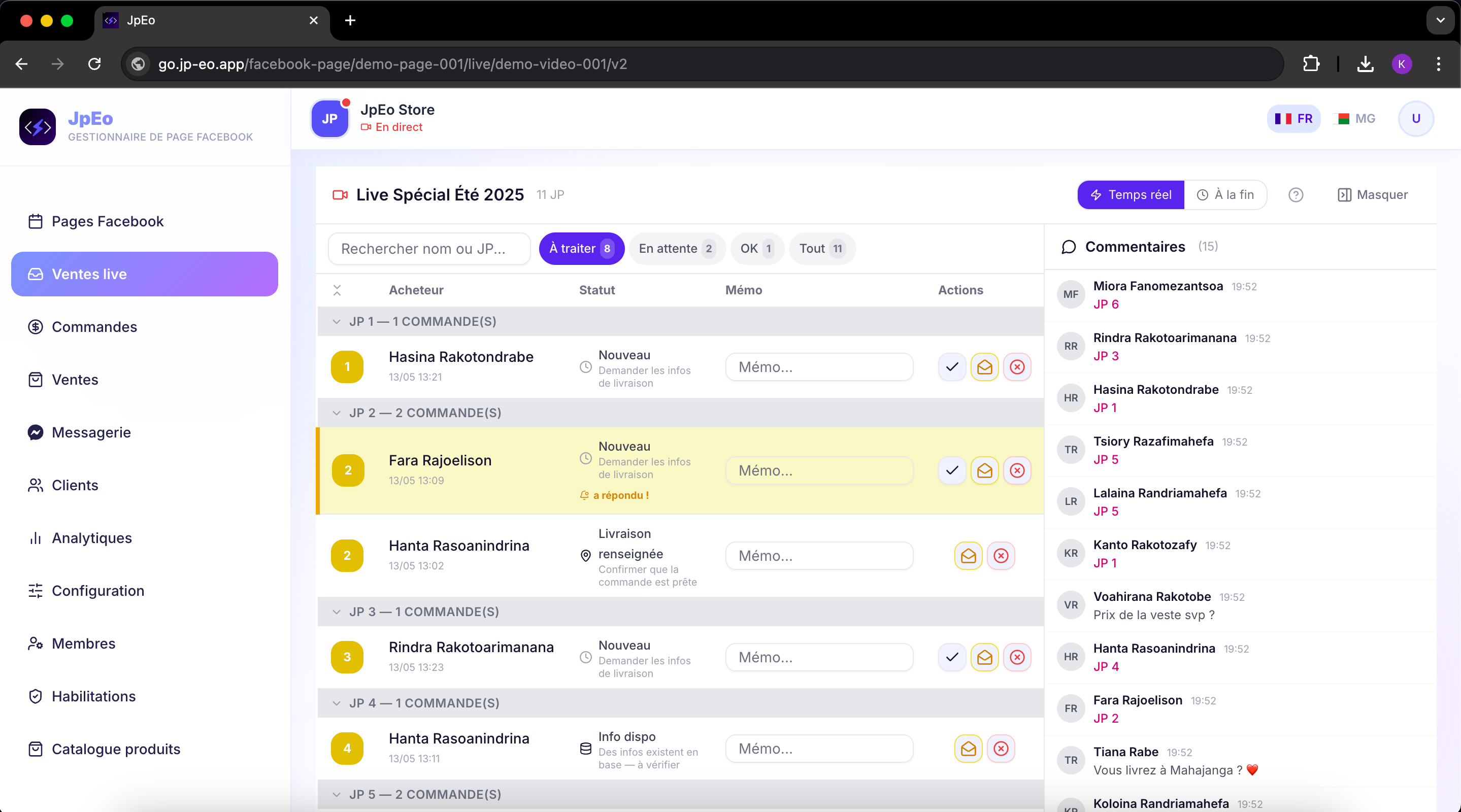
Task: Enable Temps réel mode
Action: click(1131, 194)
